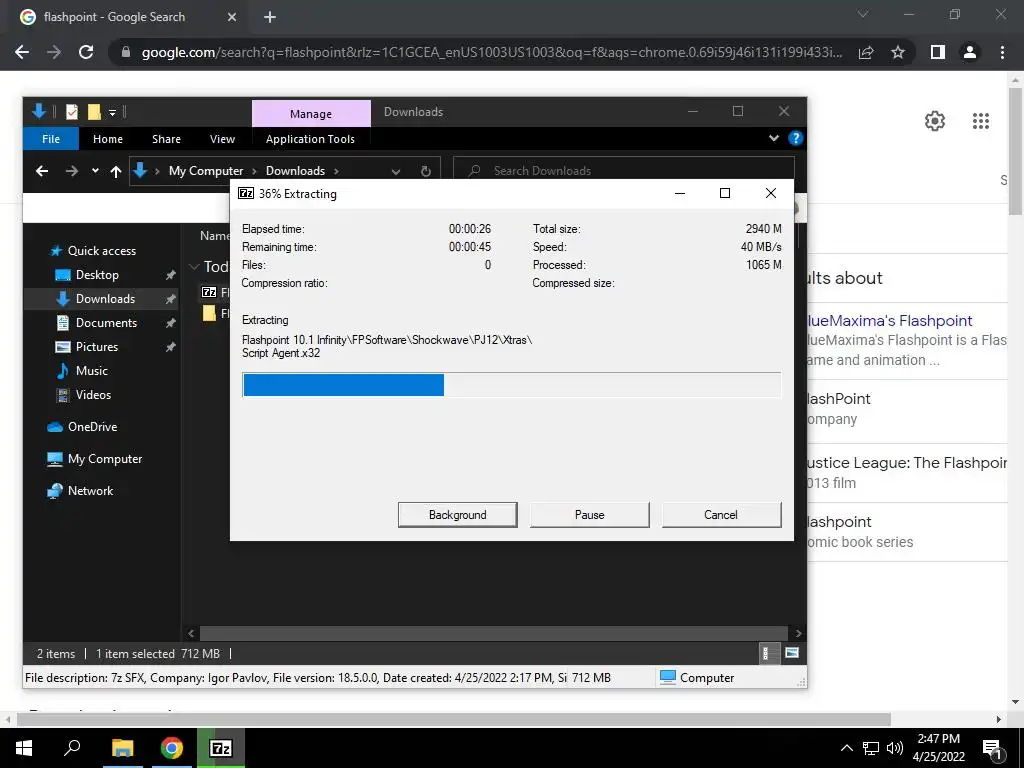The width and height of the screenshot is (1024, 768).
Task: Open Explorer help icon
Action: (x=795, y=138)
